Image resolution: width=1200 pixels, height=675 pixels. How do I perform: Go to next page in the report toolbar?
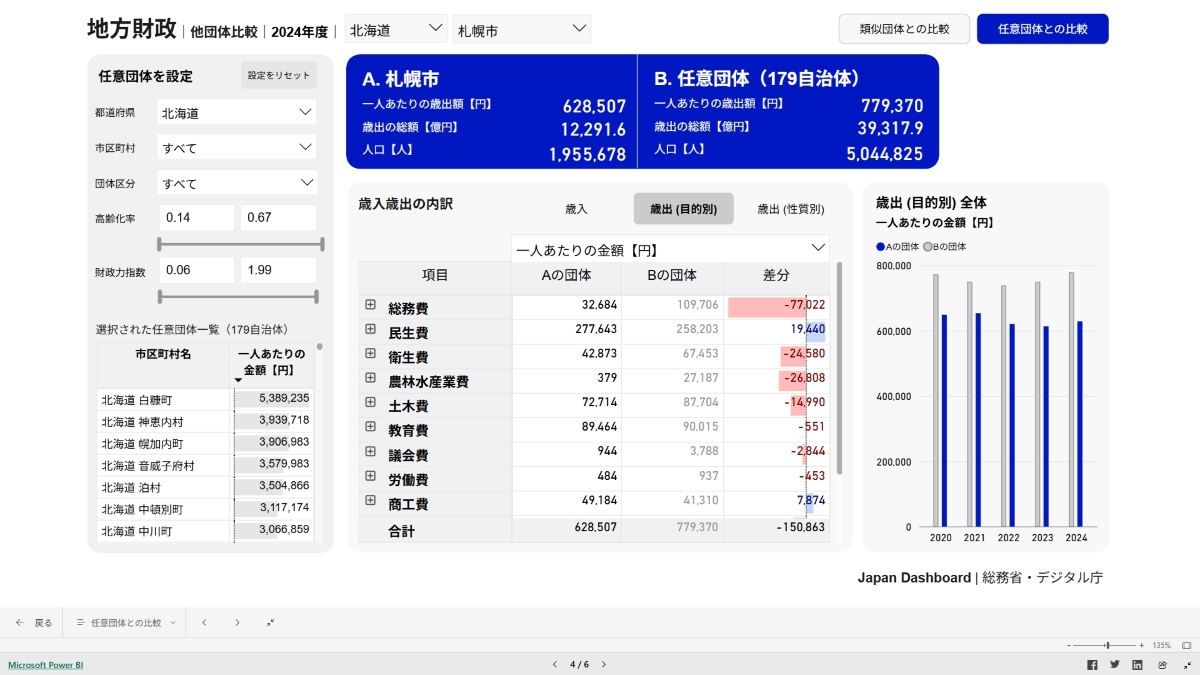(237, 622)
